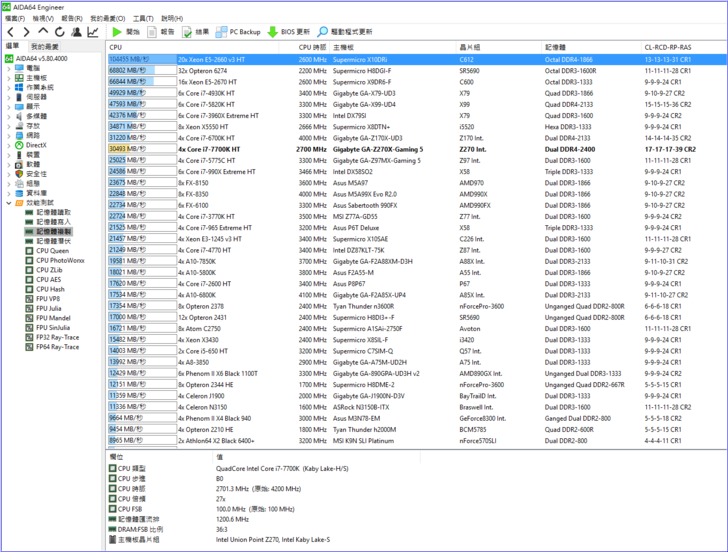Viewport: 728px width, 552px height.
Task: Click the Back navigation arrow
Action: click(x=10, y=32)
